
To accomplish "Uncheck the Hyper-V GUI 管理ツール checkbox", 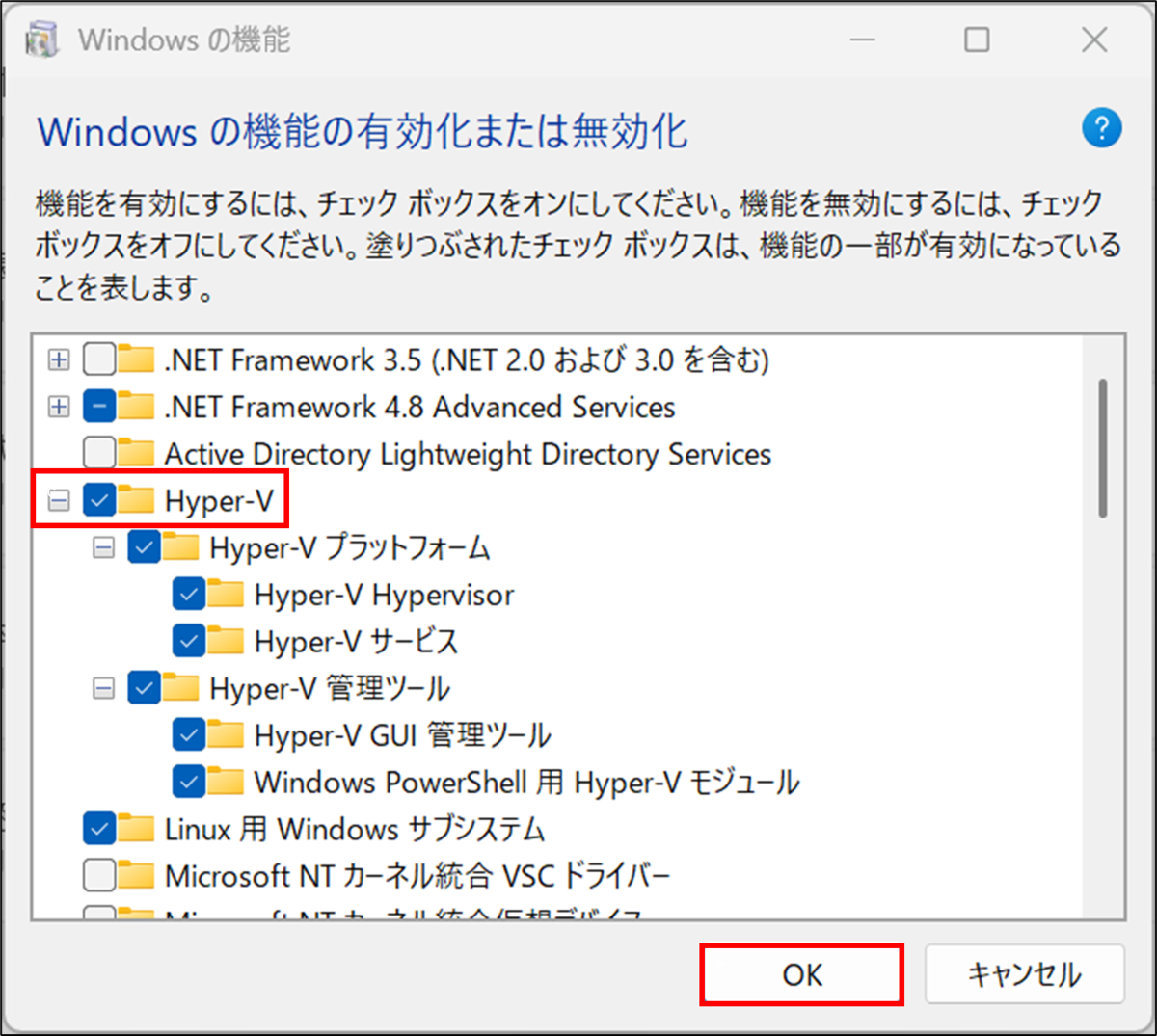I will (189, 735).
